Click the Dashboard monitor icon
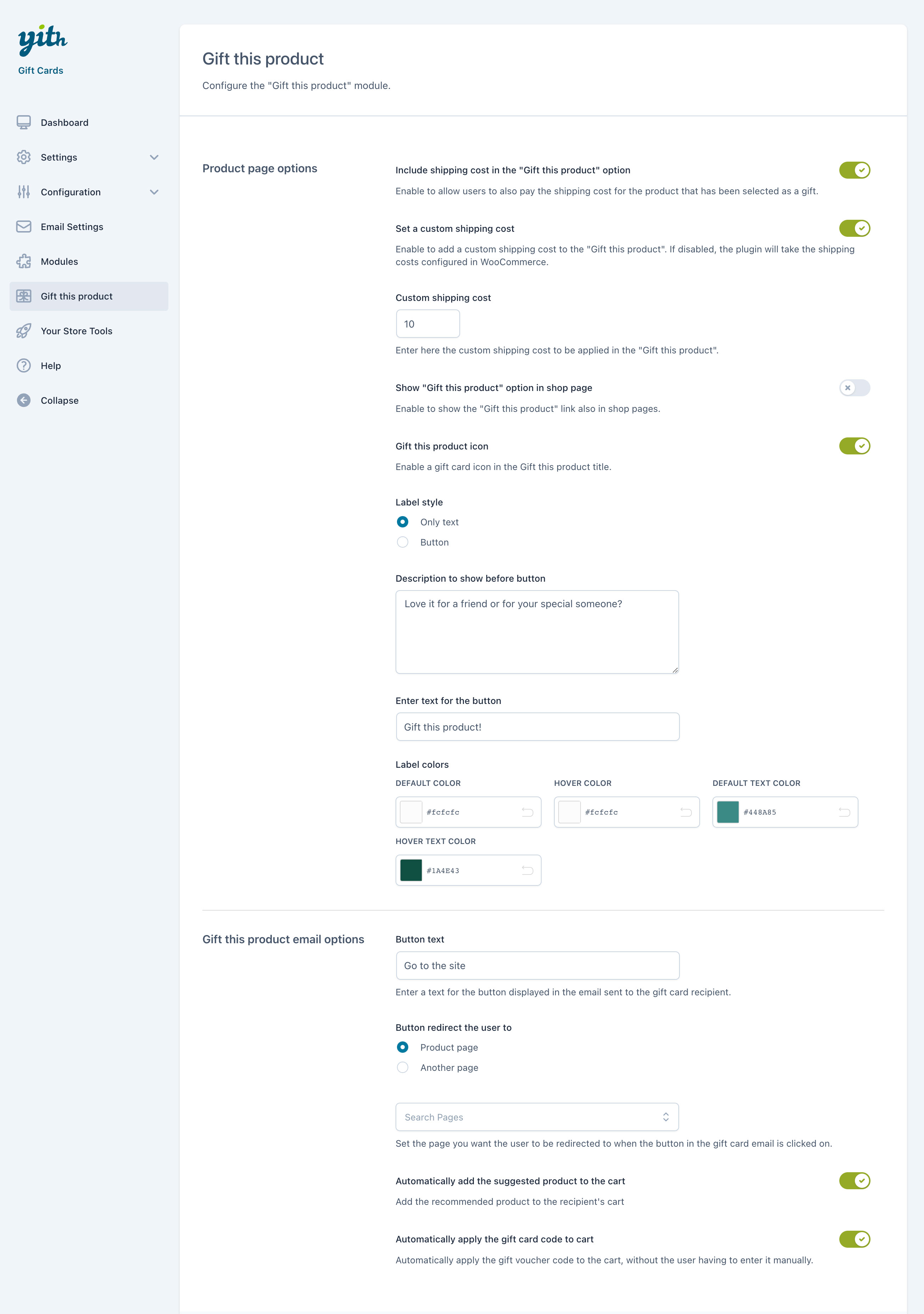Image resolution: width=924 pixels, height=1314 pixels. (23, 123)
